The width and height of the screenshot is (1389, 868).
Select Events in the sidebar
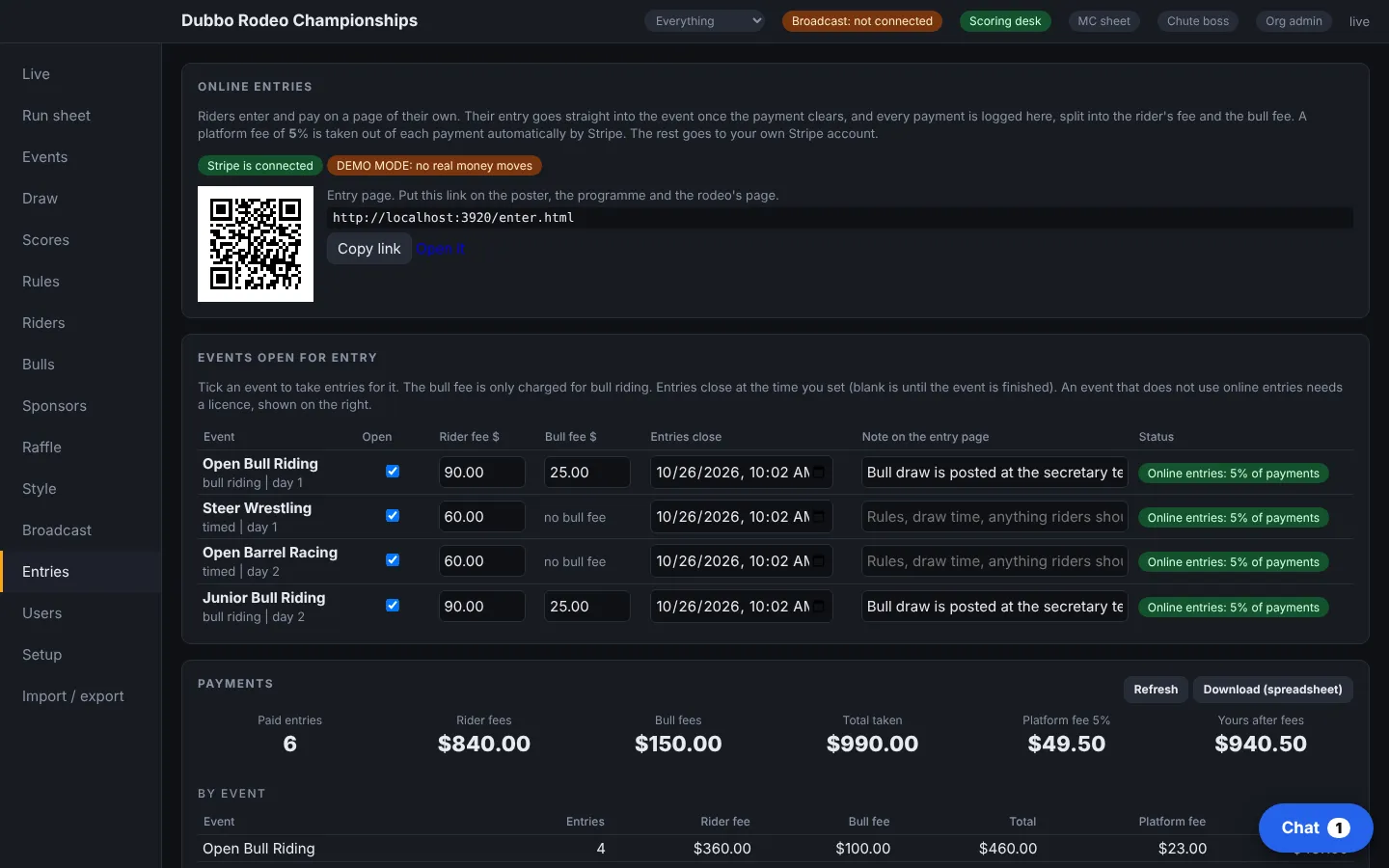click(x=81, y=157)
